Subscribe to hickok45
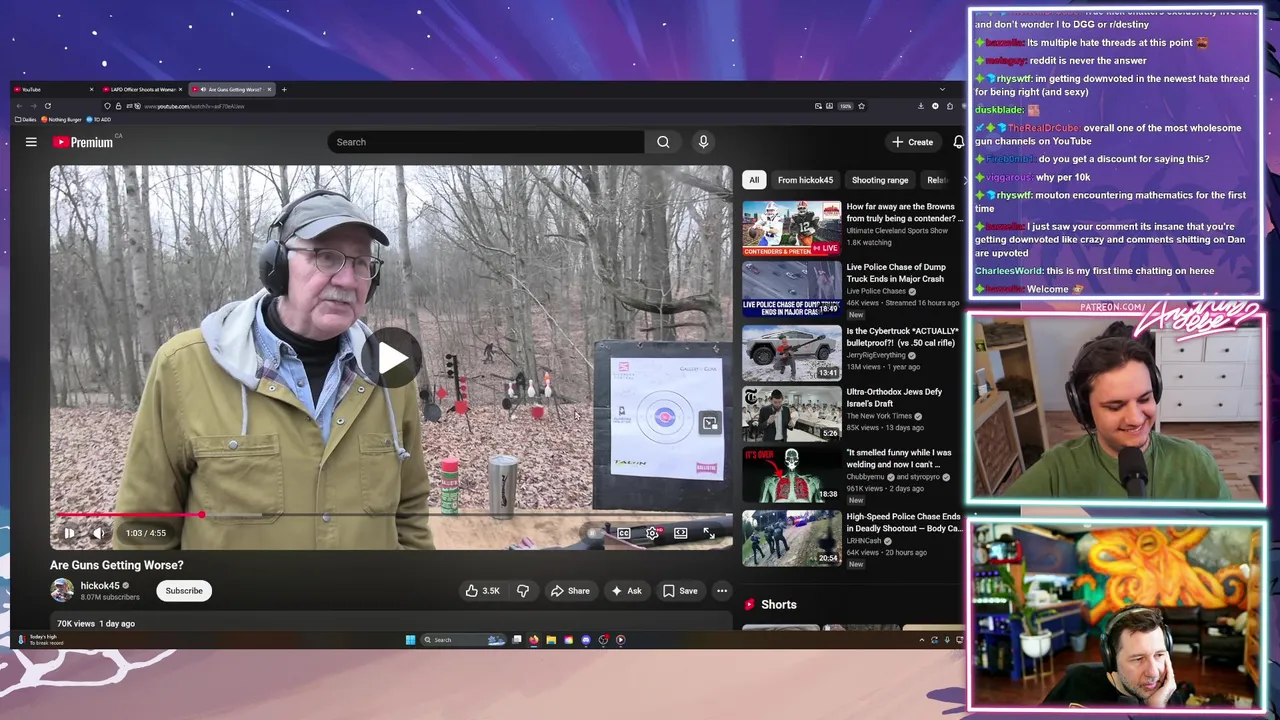Viewport: 1280px width, 720px height. click(184, 591)
